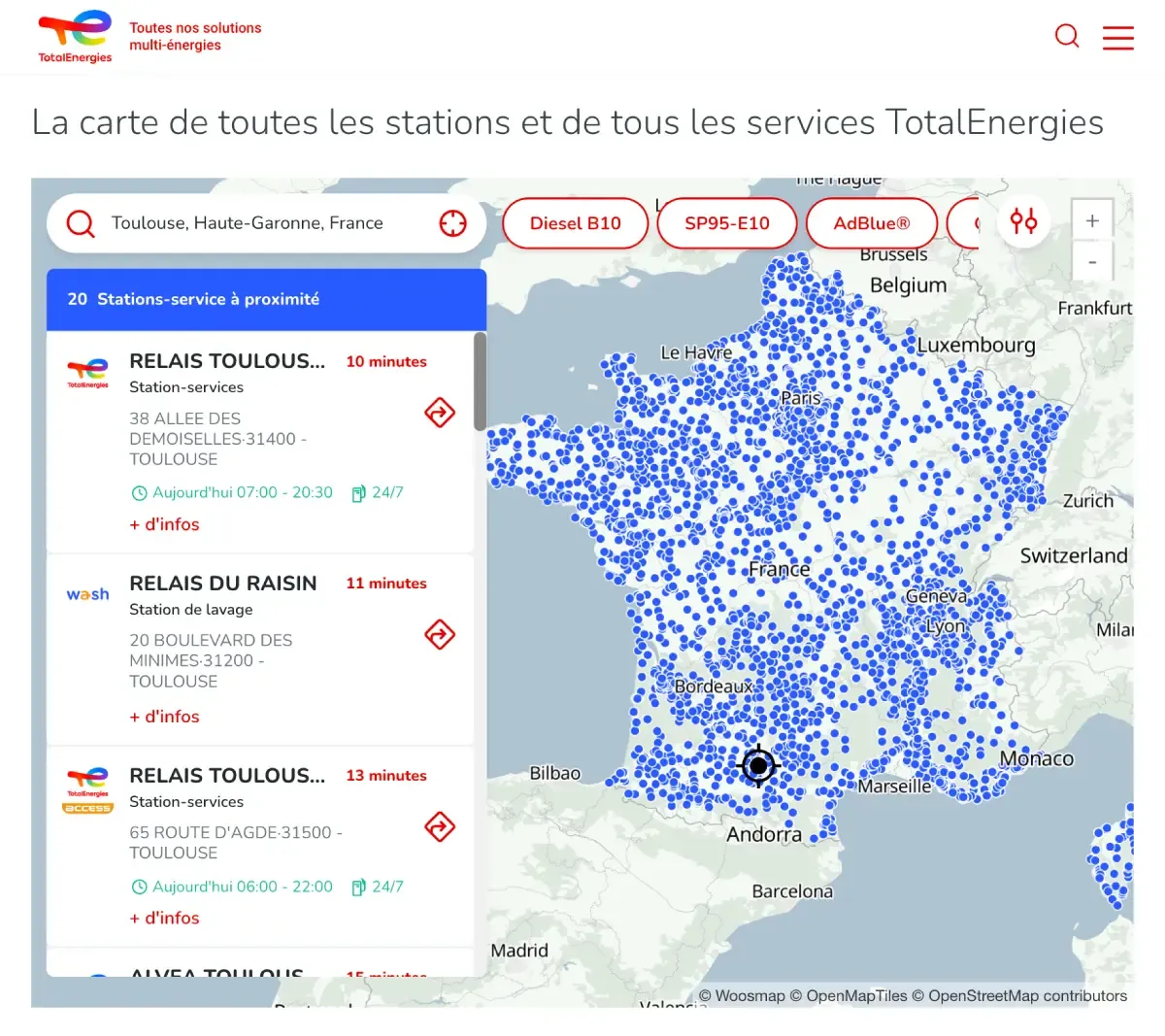Click the Paris label on the map
The width and height of the screenshot is (1165, 1036).
coord(801,398)
